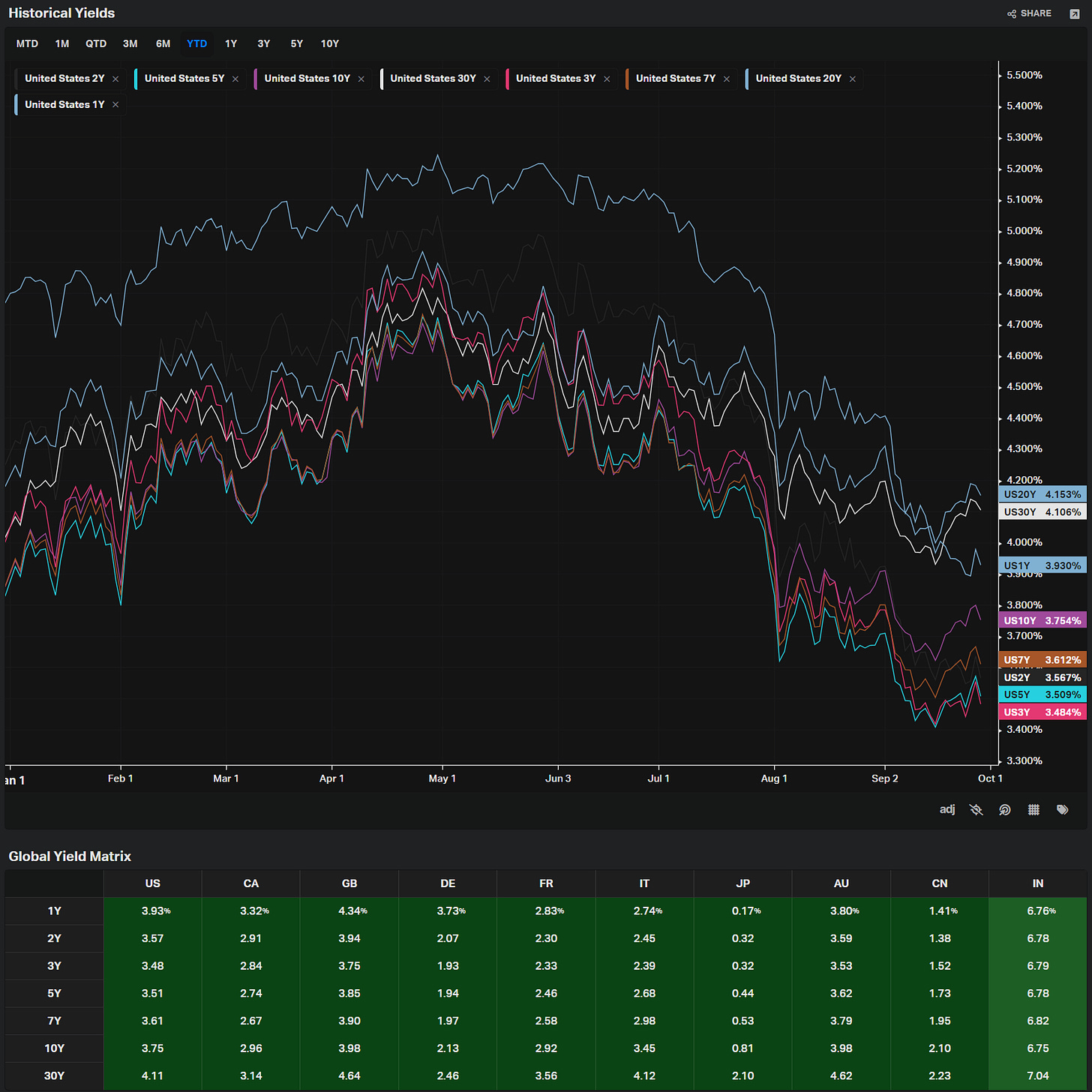Remove United States 10Y series

[361, 79]
